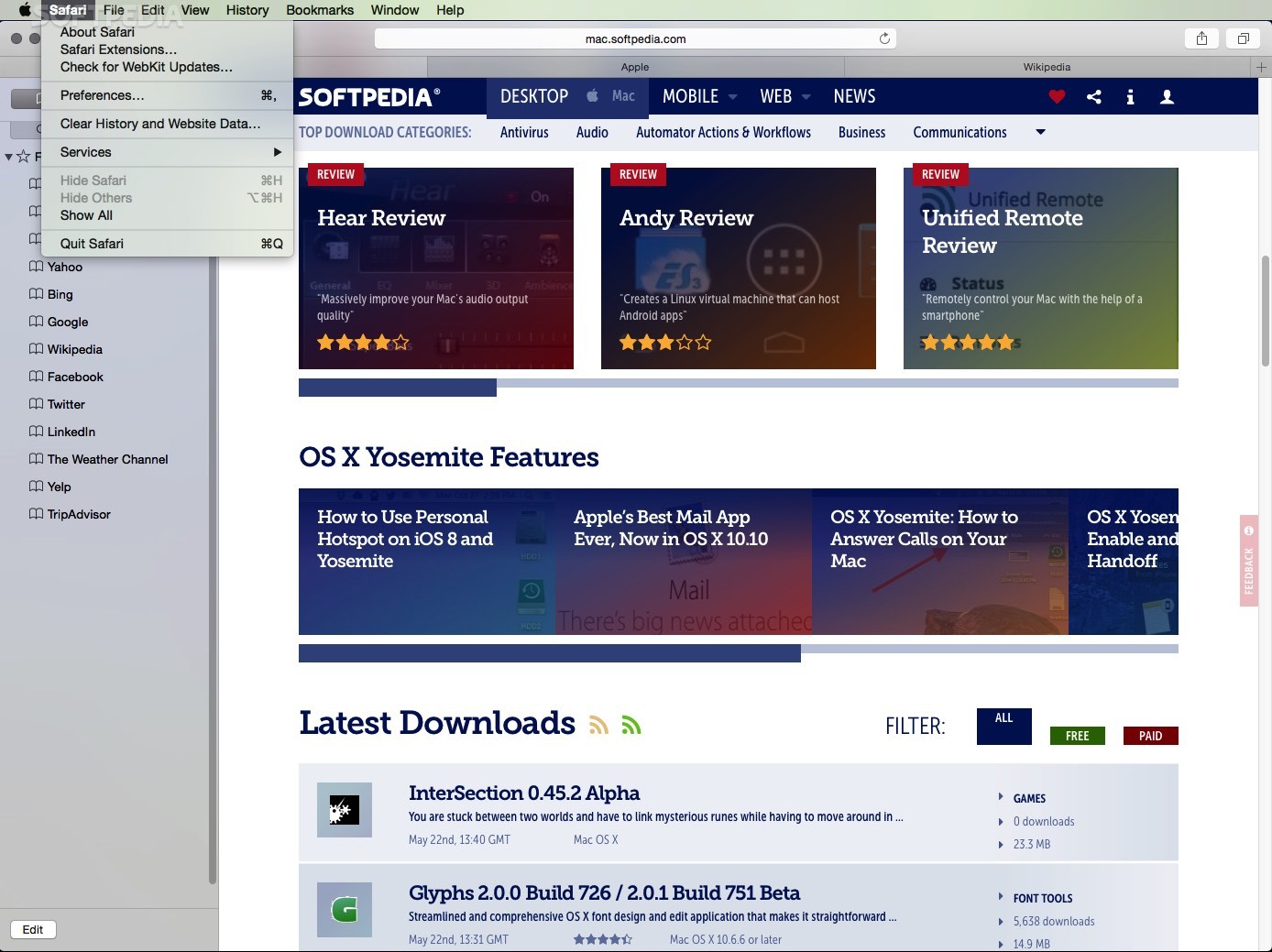Image resolution: width=1272 pixels, height=952 pixels.
Task: Click the Edit button in bookmarks sidebar
Action: tap(33, 929)
